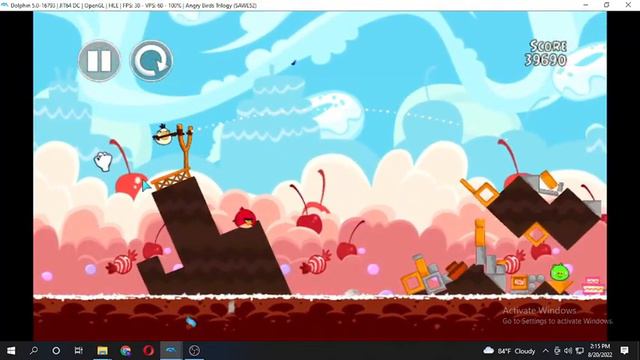Maximize the Dolphin emulator window
Viewport: 640px width, 360px height.
(x=607, y=5)
